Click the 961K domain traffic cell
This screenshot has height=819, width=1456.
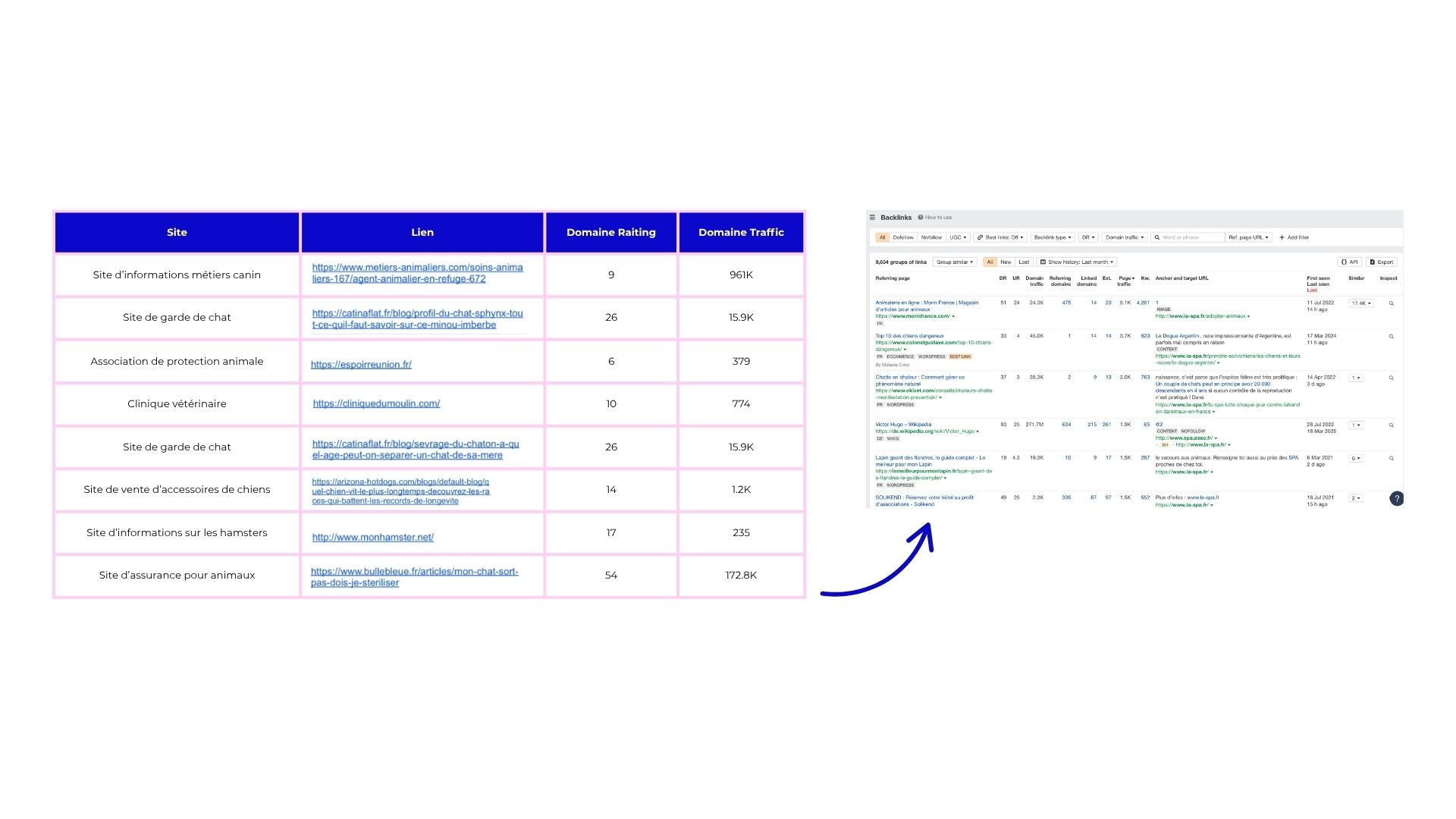click(741, 275)
